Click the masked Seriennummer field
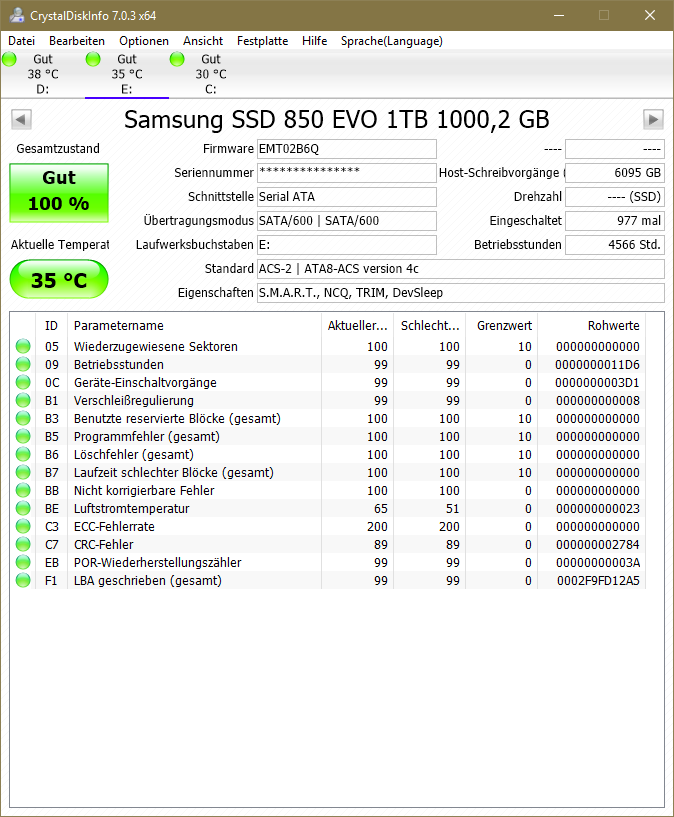Viewport: 674px width, 817px height. tap(346, 173)
